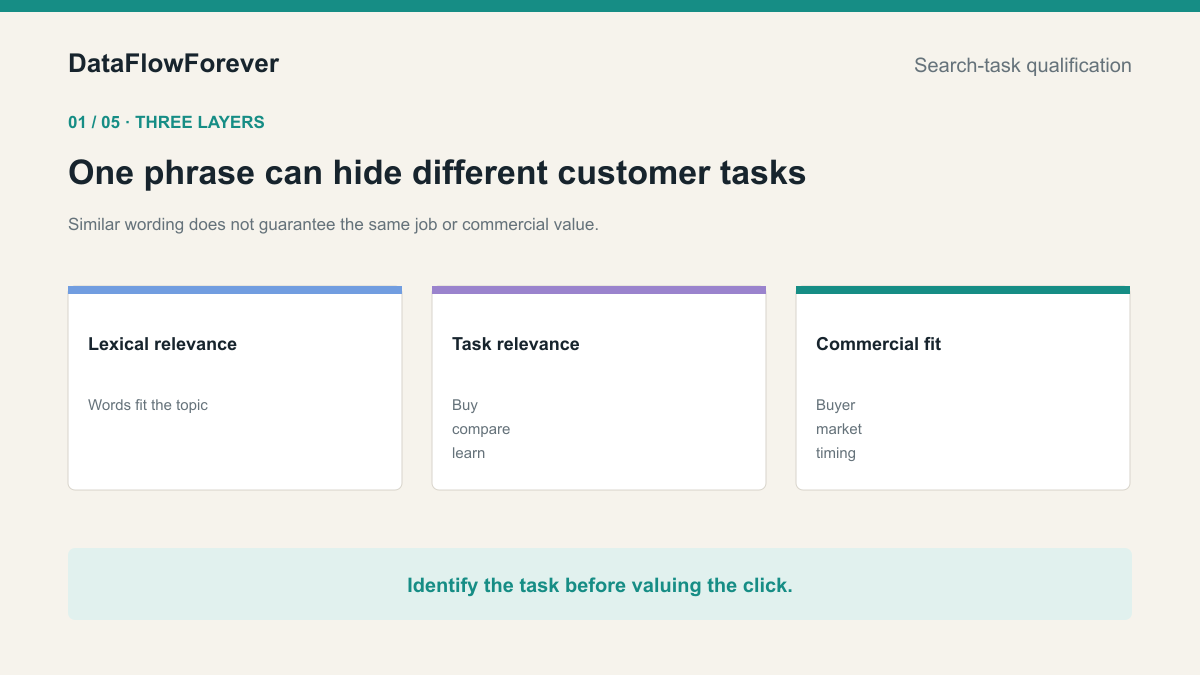Select the 01 / 05 · THREE LAYERS step label
Image resolution: width=1200 pixels, height=675 pixels.
click(x=166, y=123)
